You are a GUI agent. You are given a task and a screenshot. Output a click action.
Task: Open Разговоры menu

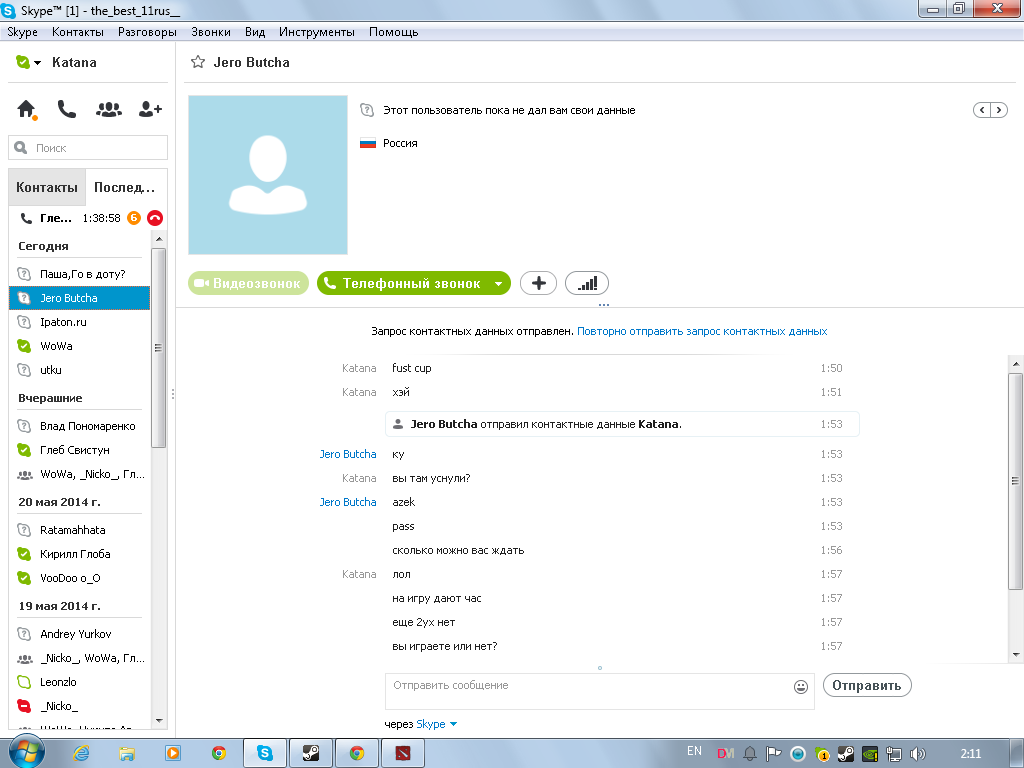(147, 32)
